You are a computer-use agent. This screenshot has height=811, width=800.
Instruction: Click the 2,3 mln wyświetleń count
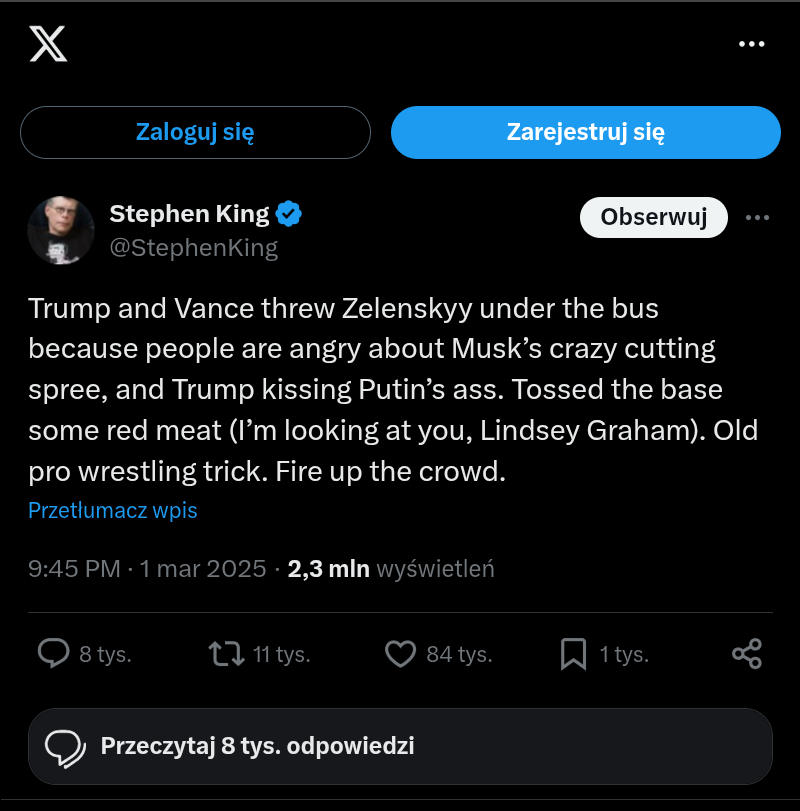tap(391, 569)
